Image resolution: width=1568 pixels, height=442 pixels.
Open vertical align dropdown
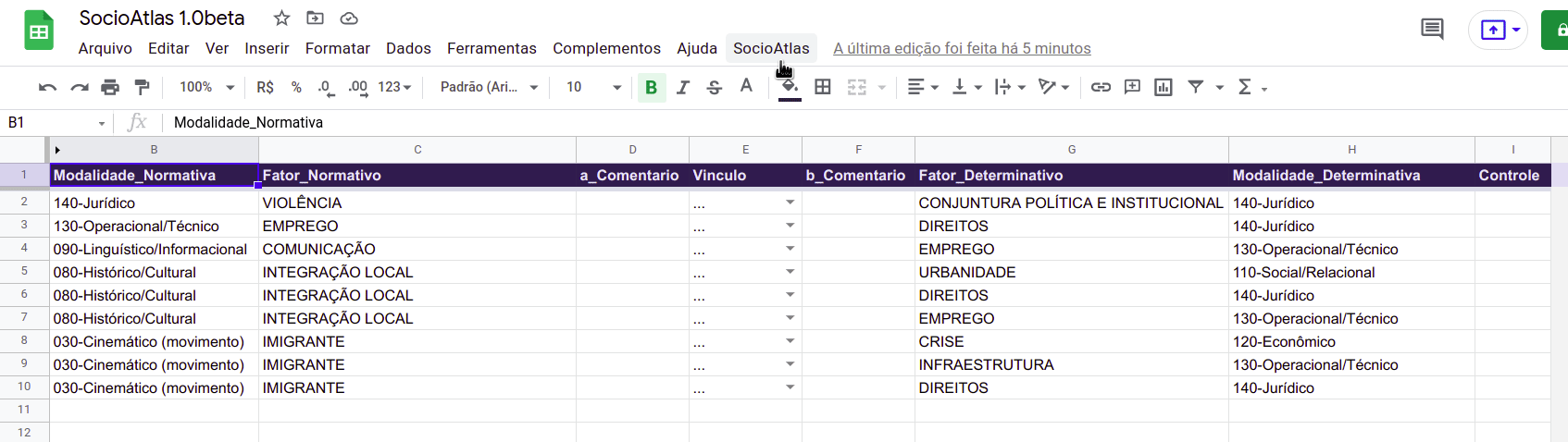point(966,87)
